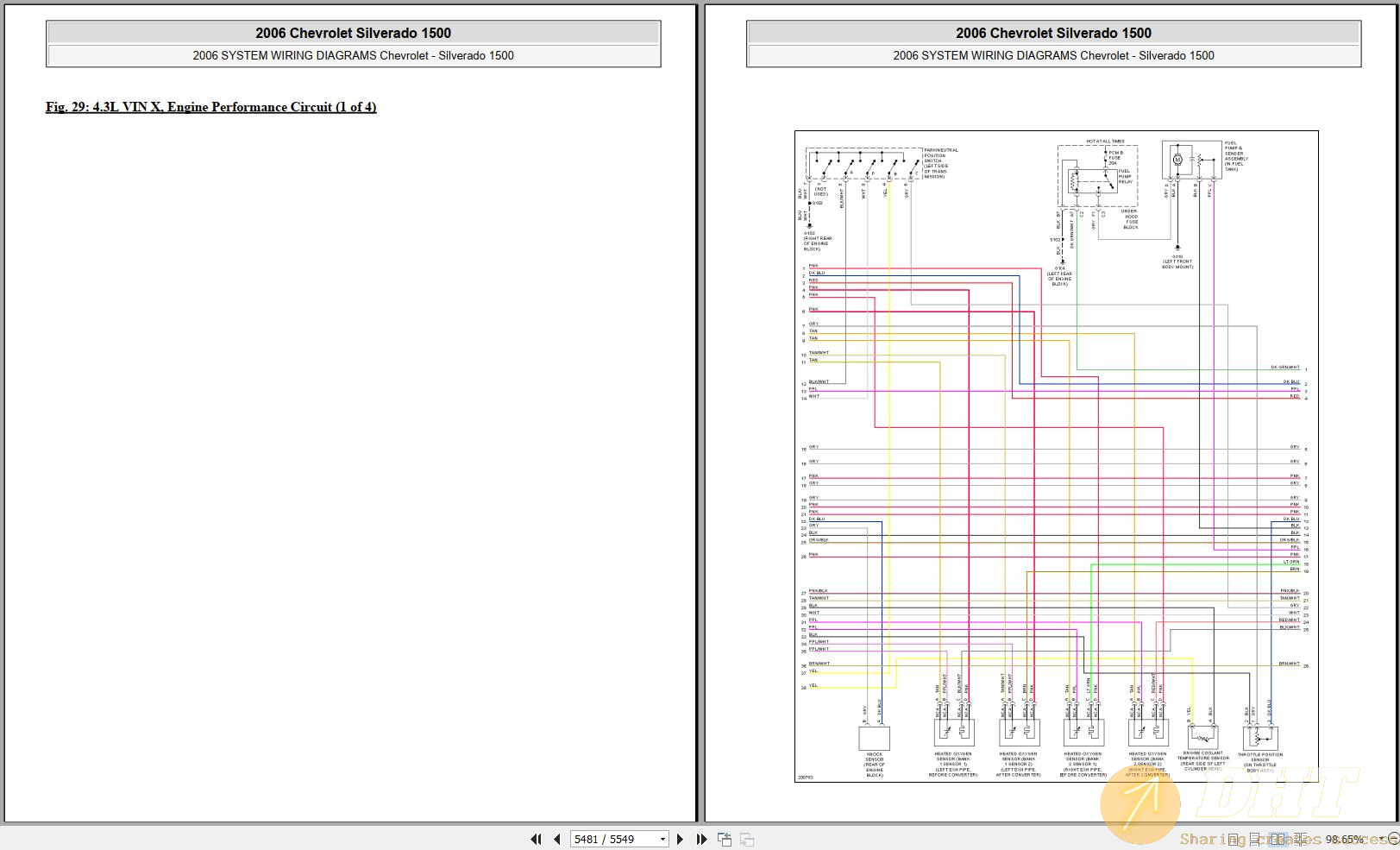This screenshot has height=850, width=1400.
Task: Click the Knock Sensor label in the diagram
Action: (x=875, y=765)
